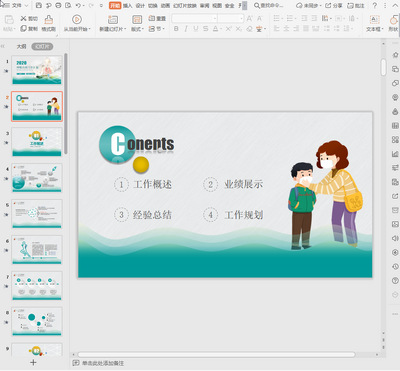400x371 pixels.
Task: Cut selection using 剪切
Action: tap(29, 19)
